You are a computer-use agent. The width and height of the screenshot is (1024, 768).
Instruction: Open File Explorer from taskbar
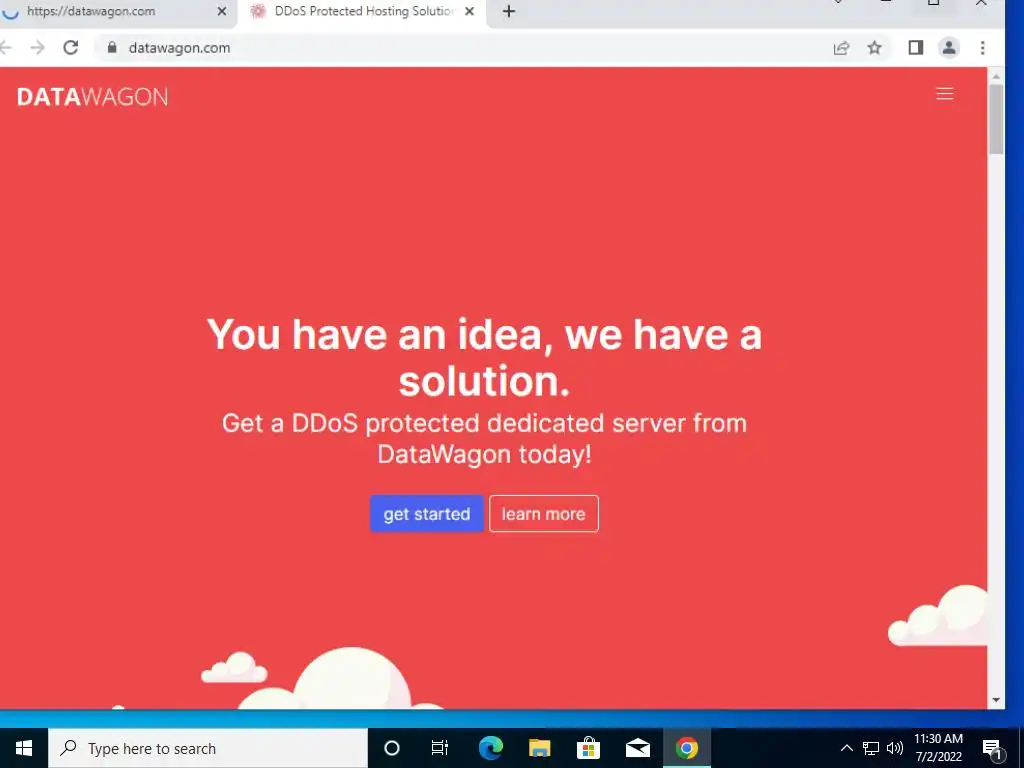[539, 748]
